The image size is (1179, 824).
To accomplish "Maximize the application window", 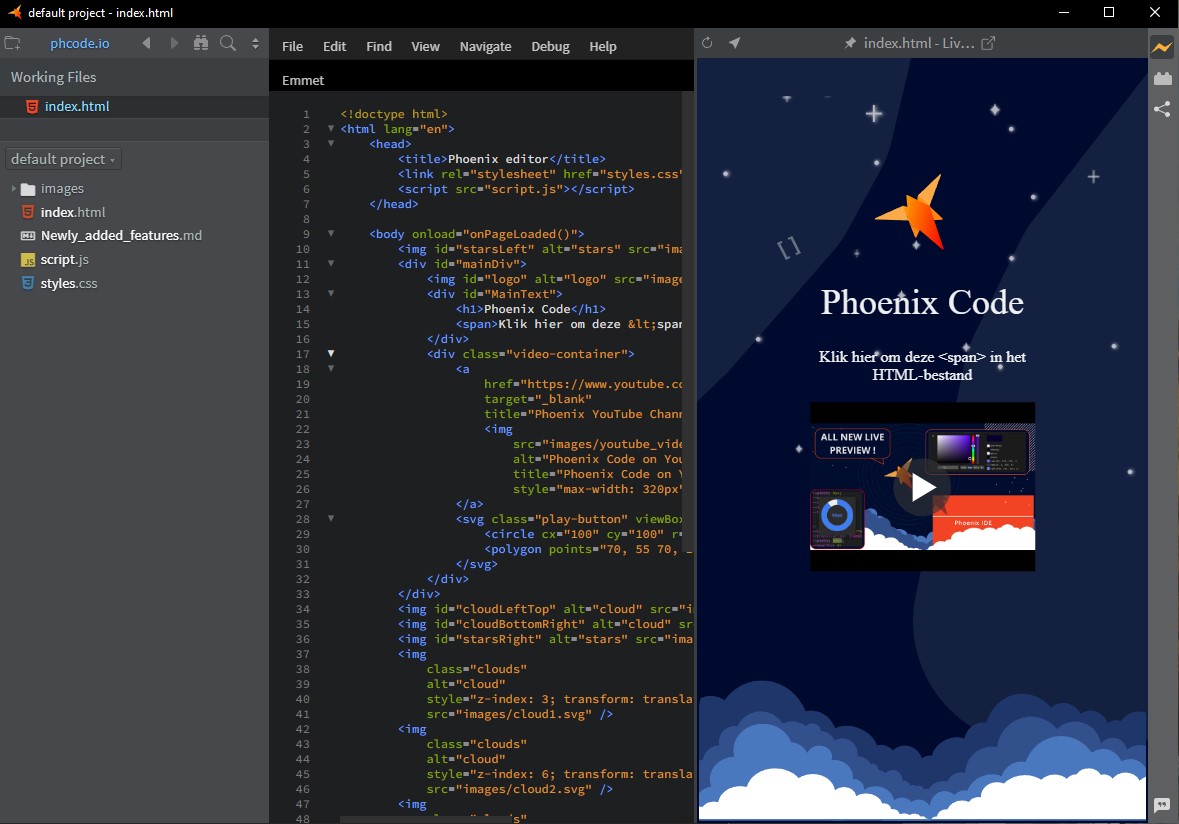I will click(1108, 12).
